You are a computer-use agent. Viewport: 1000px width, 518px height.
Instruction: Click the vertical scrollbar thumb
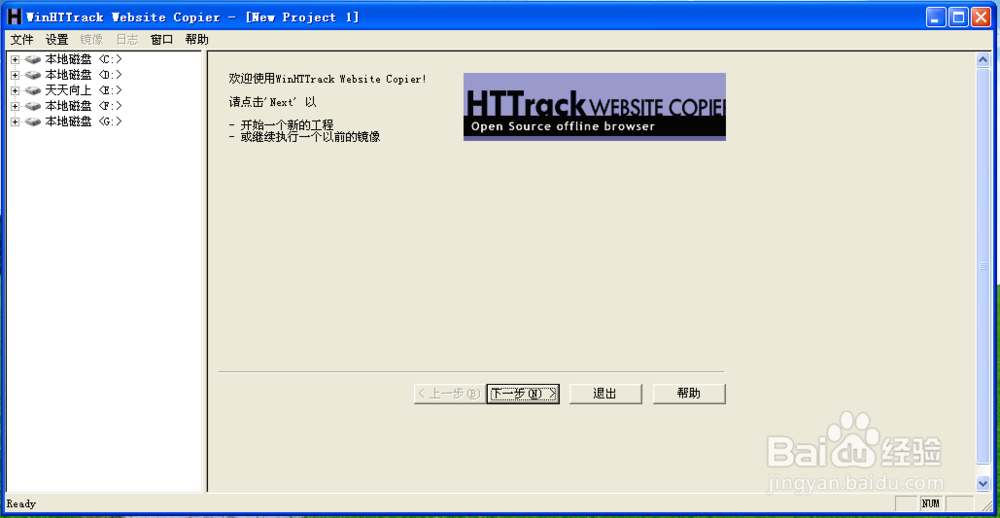click(983, 265)
